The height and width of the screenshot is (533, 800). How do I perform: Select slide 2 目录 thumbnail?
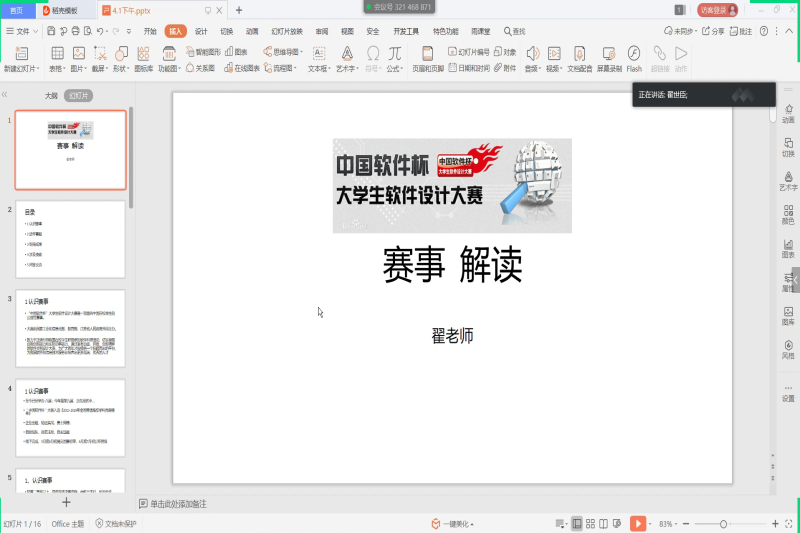(70, 239)
